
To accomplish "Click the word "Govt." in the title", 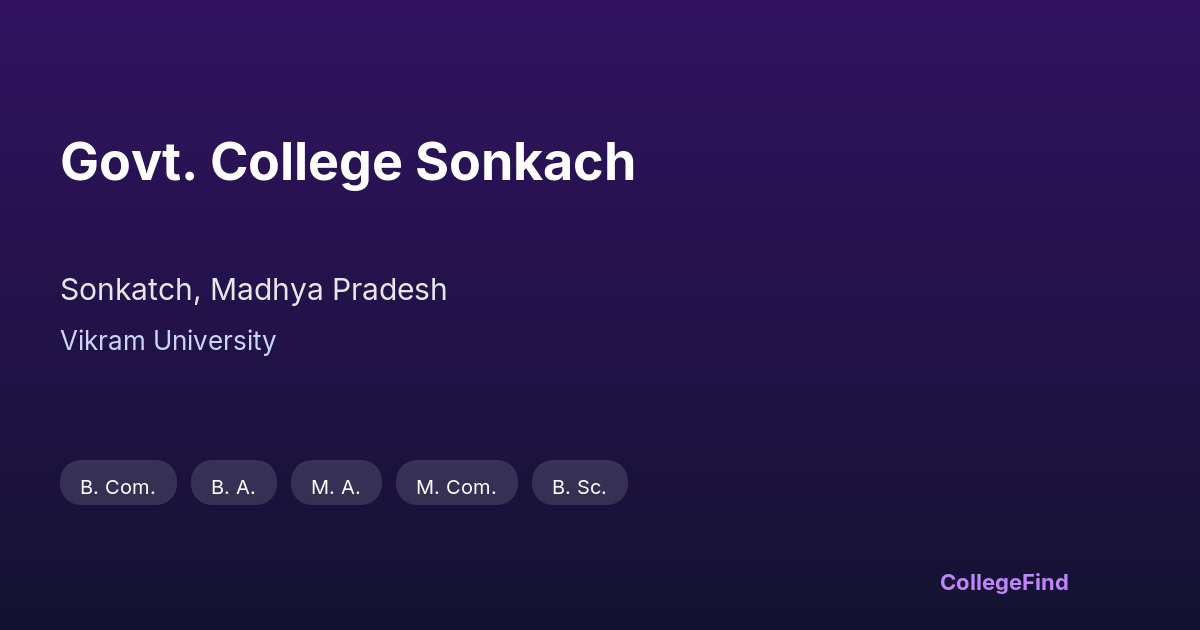I will (128, 162).
